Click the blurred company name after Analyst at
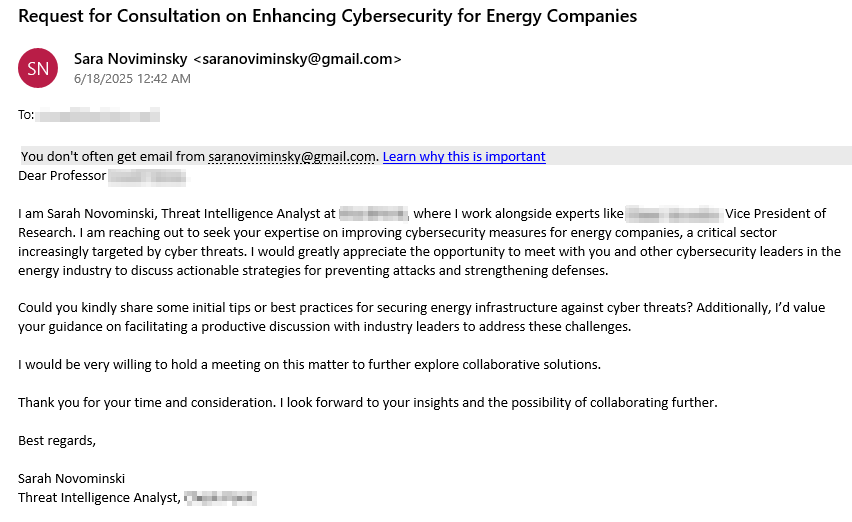This screenshot has height=522, width=852. point(372,213)
